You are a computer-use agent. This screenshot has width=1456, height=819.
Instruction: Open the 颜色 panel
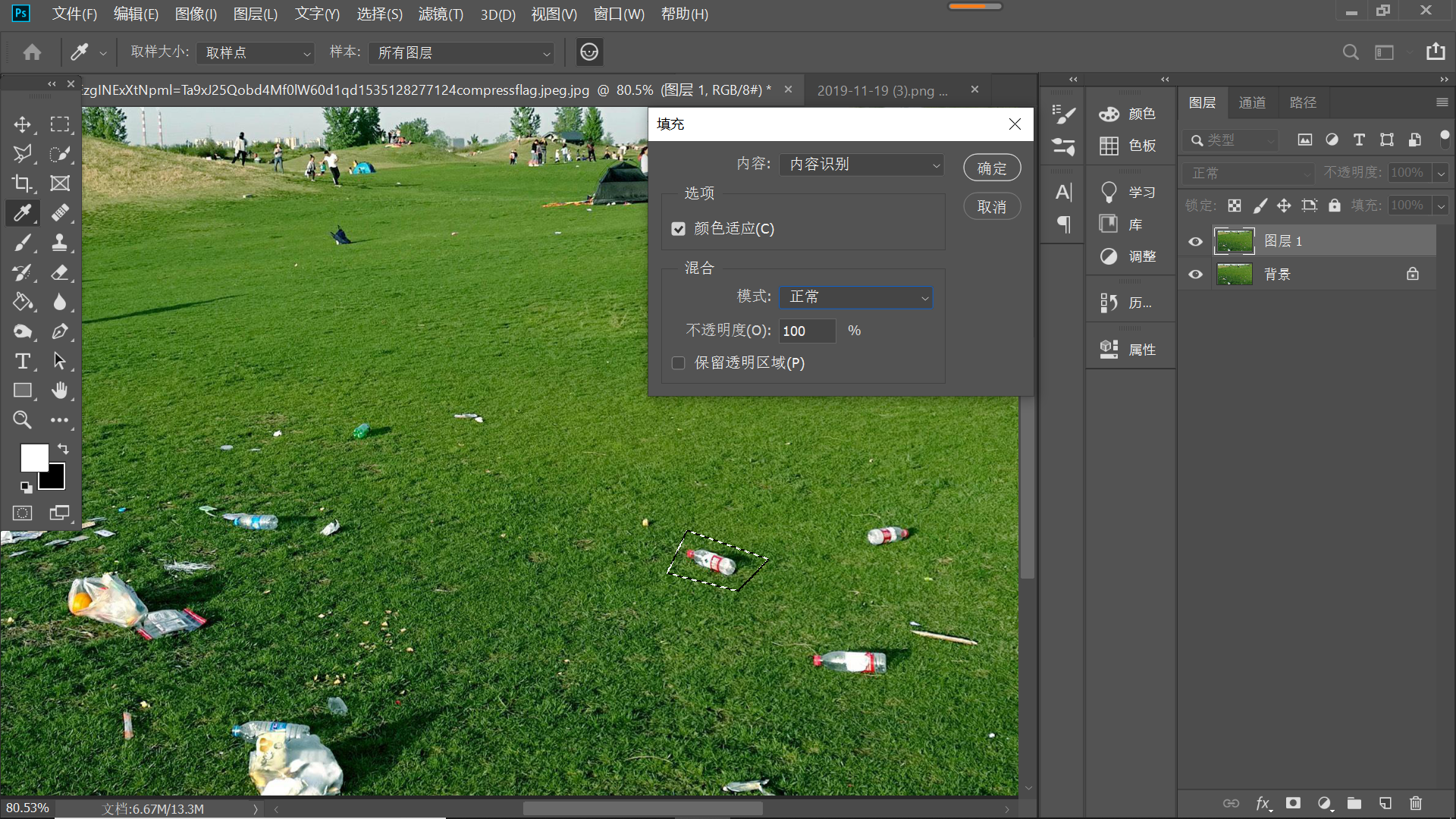point(1128,114)
